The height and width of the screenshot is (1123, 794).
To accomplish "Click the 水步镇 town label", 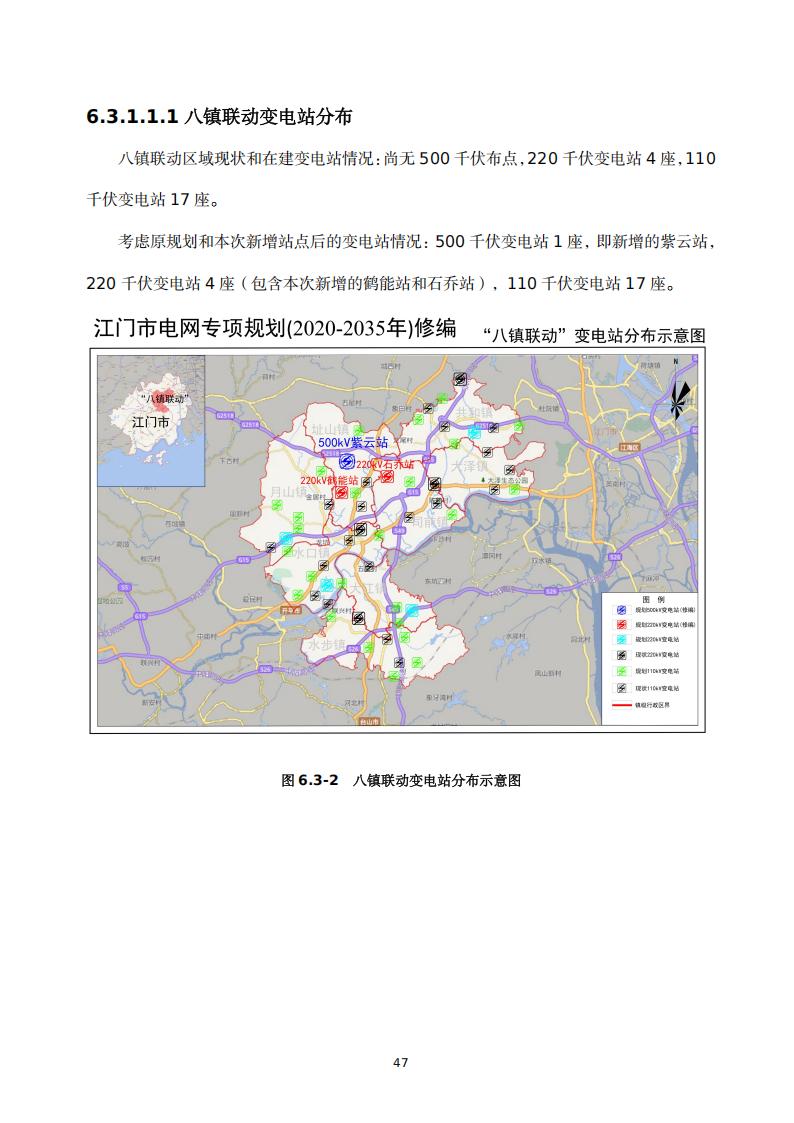I will coord(326,644).
